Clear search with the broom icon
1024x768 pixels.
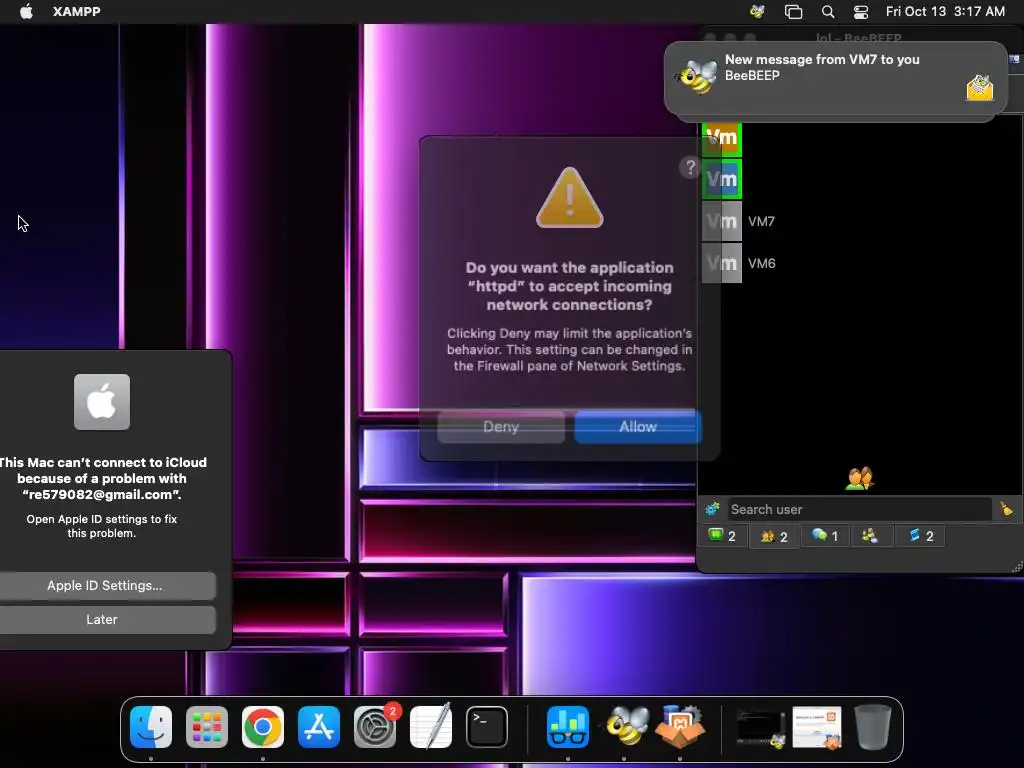pos(1006,509)
